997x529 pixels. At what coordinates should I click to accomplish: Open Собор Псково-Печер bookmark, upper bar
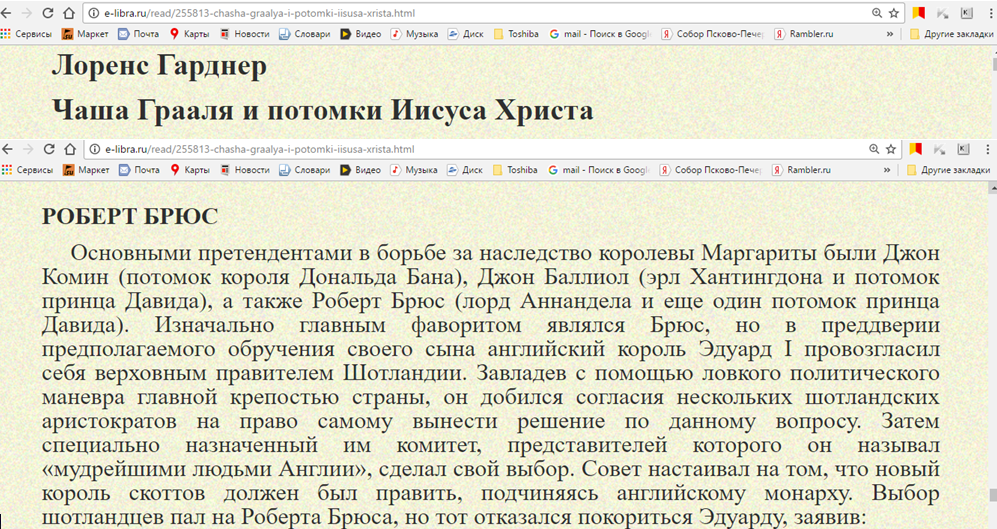click(713, 34)
